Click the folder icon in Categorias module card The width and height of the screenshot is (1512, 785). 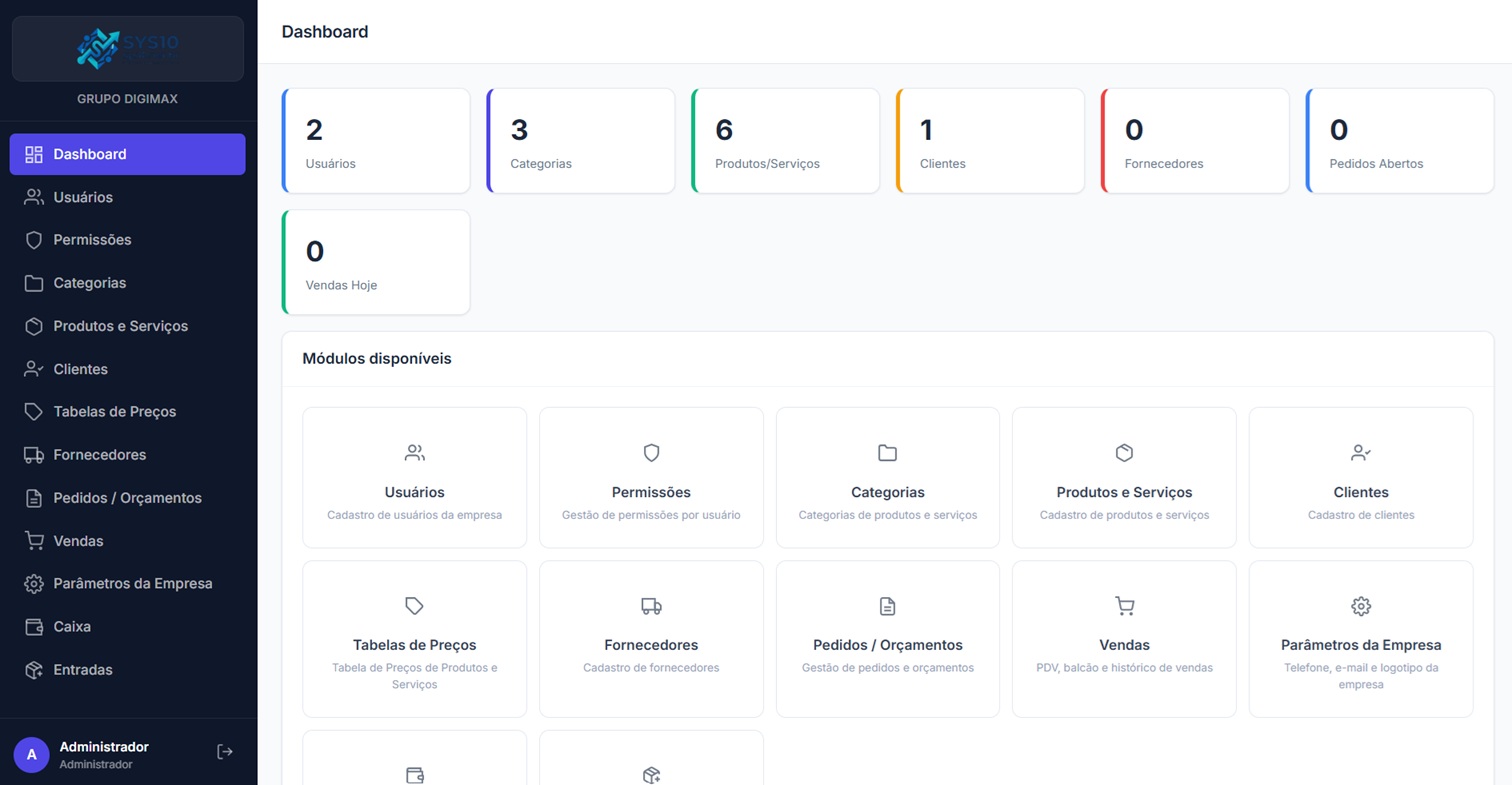click(888, 453)
